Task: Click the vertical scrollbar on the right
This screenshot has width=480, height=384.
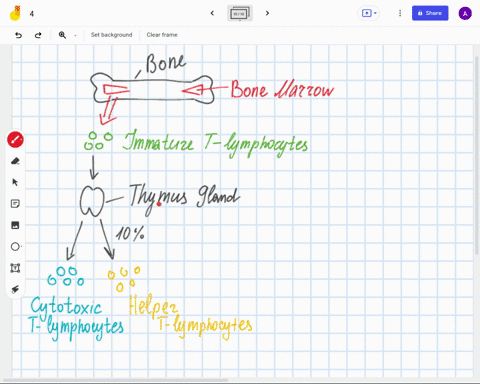Action: (x=477, y=156)
